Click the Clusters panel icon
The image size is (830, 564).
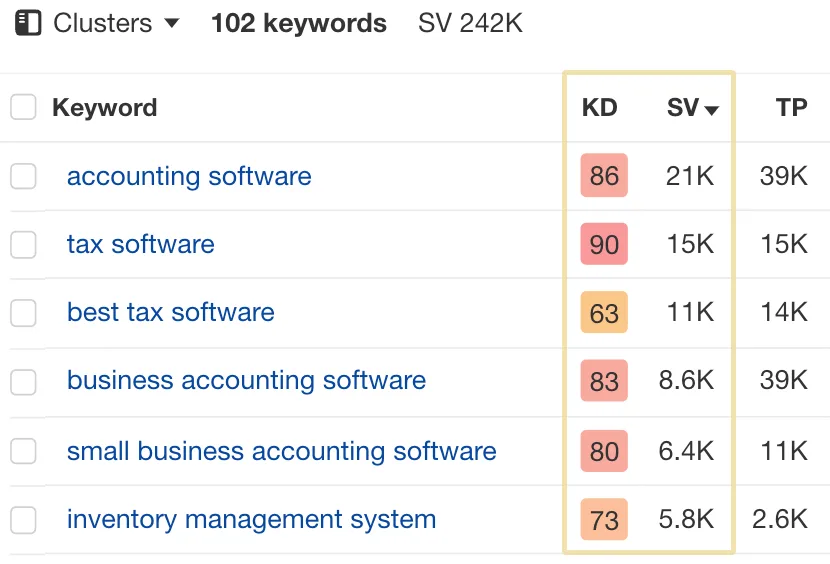point(28,23)
